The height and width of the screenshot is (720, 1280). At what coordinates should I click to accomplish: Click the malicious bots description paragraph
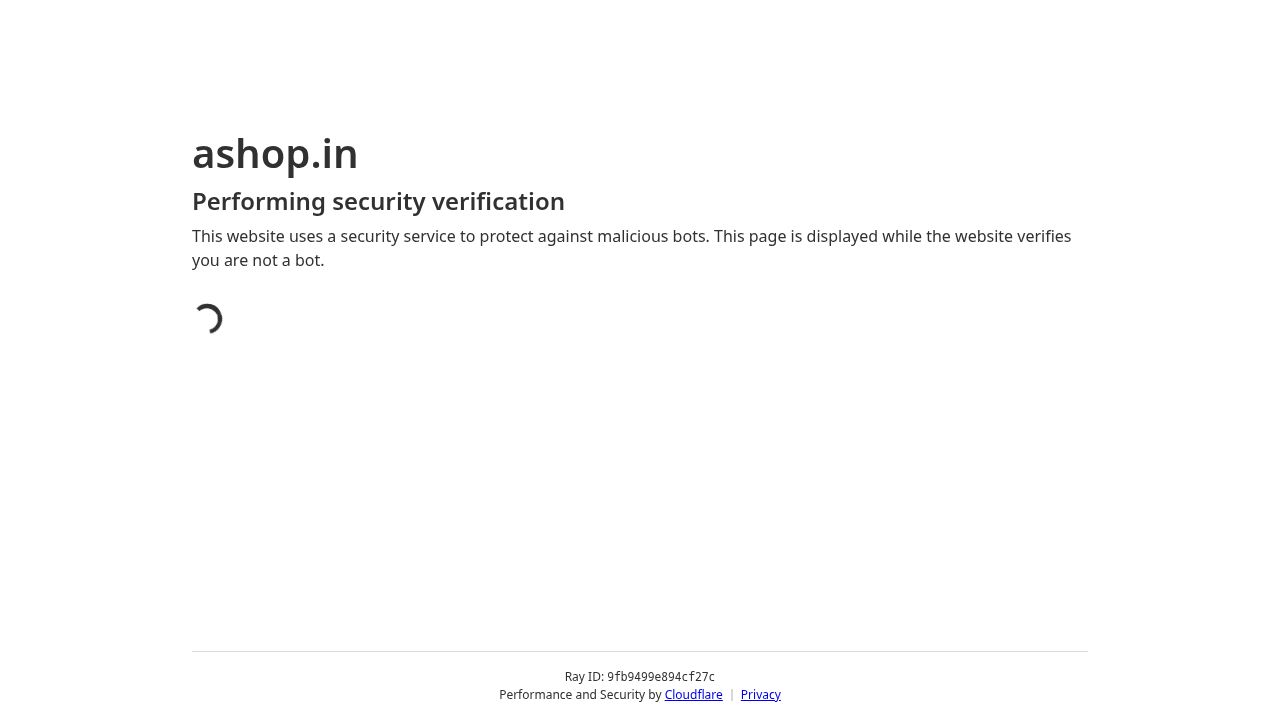click(631, 248)
